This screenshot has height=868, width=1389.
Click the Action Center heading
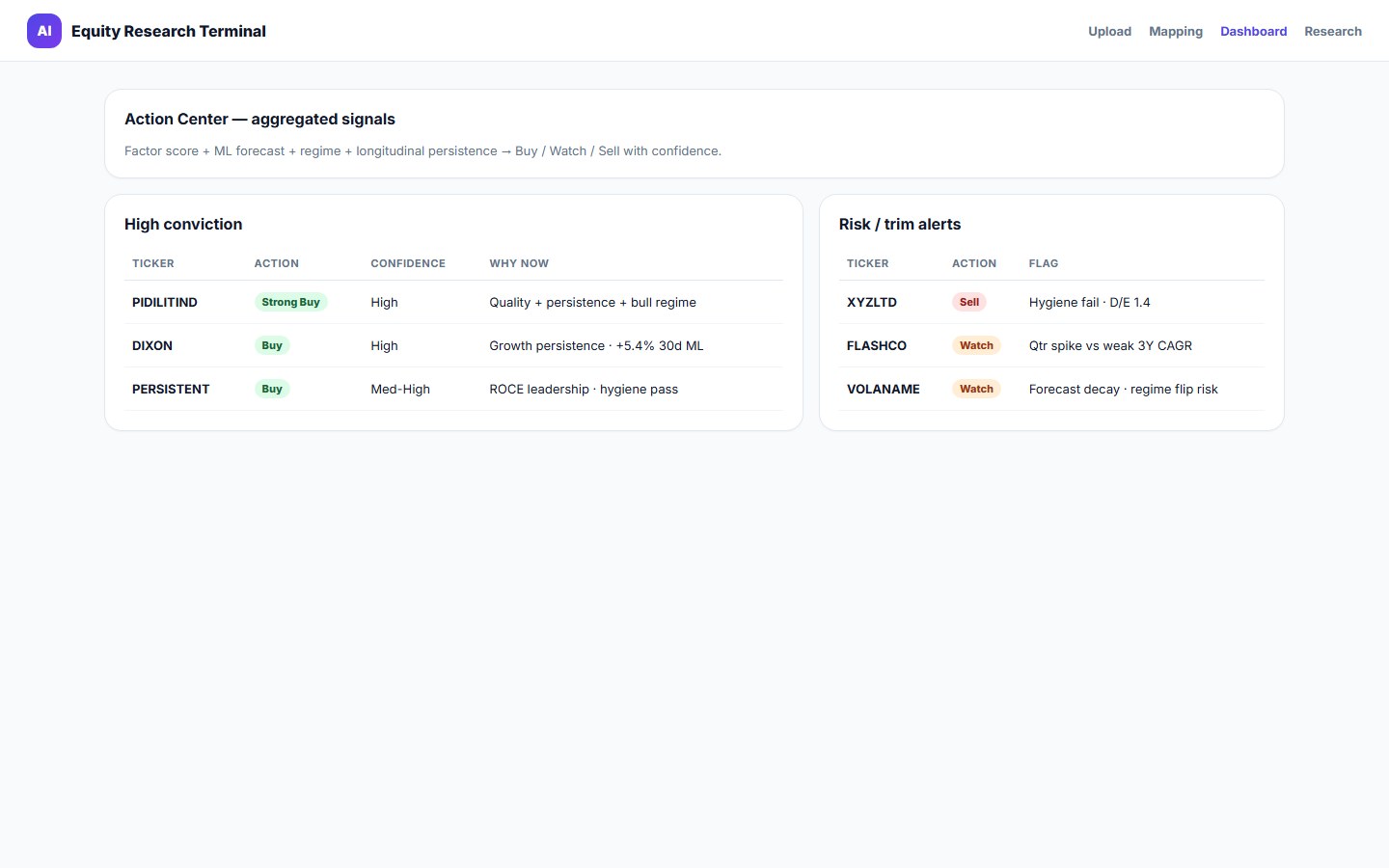point(259,119)
